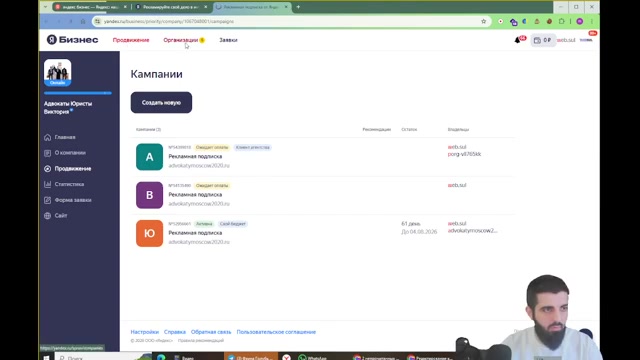
Task: Open the user account avatar in the header
Action: coord(586,40)
